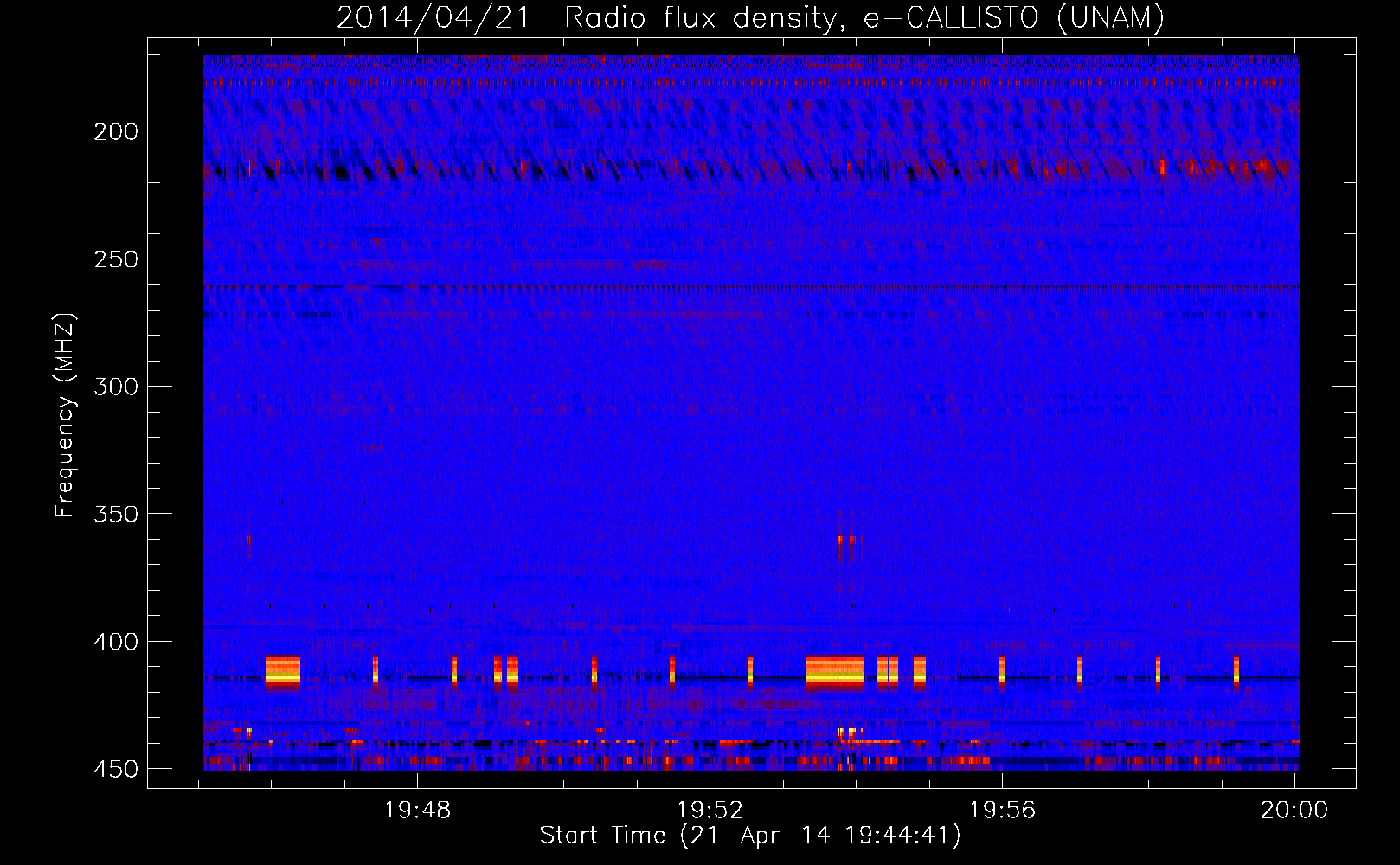The image size is (1400, 865).
Task: Click the 19:48 time tick label
Action: [x=418, y=811]
